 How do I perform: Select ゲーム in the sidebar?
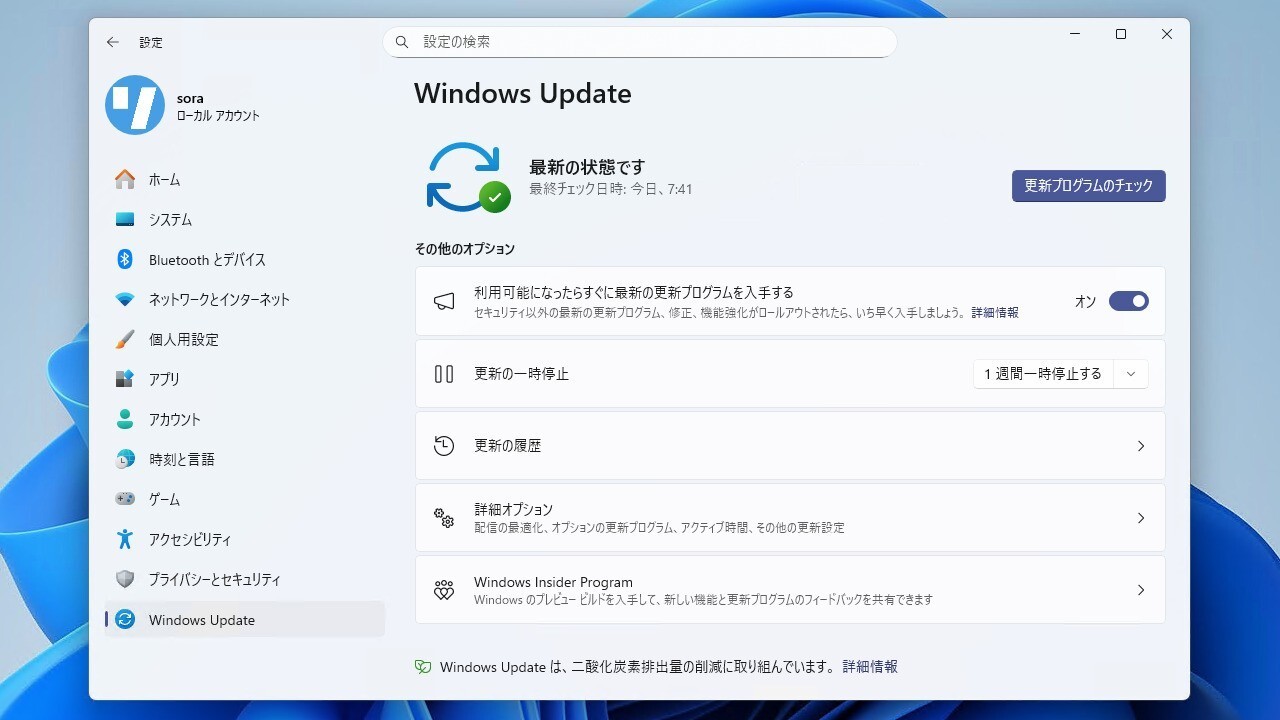(x=244, y=499)
